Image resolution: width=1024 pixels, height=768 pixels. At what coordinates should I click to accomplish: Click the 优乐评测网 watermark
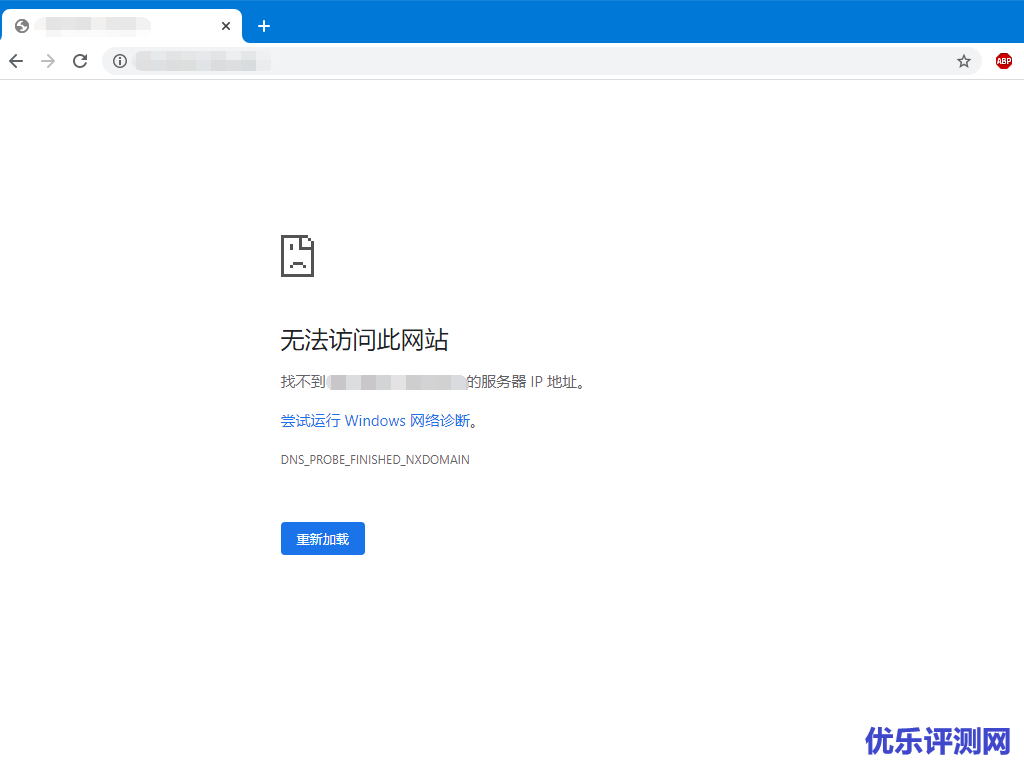click(x=938, y=741)
